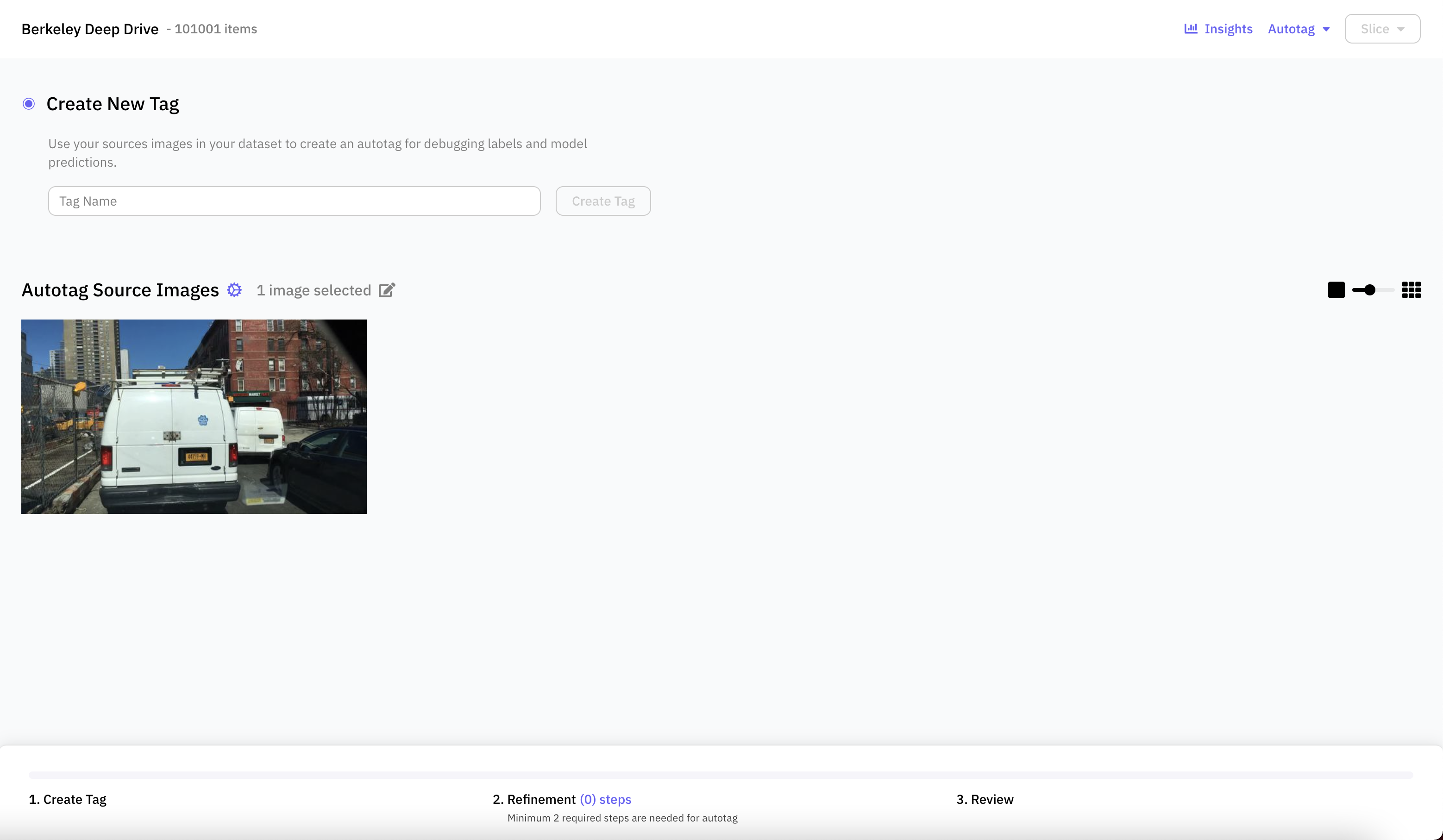Select the white van source image thumbnail
Image resolution: width=1443 pixels, height=840 pixels.
coord(194,416)
